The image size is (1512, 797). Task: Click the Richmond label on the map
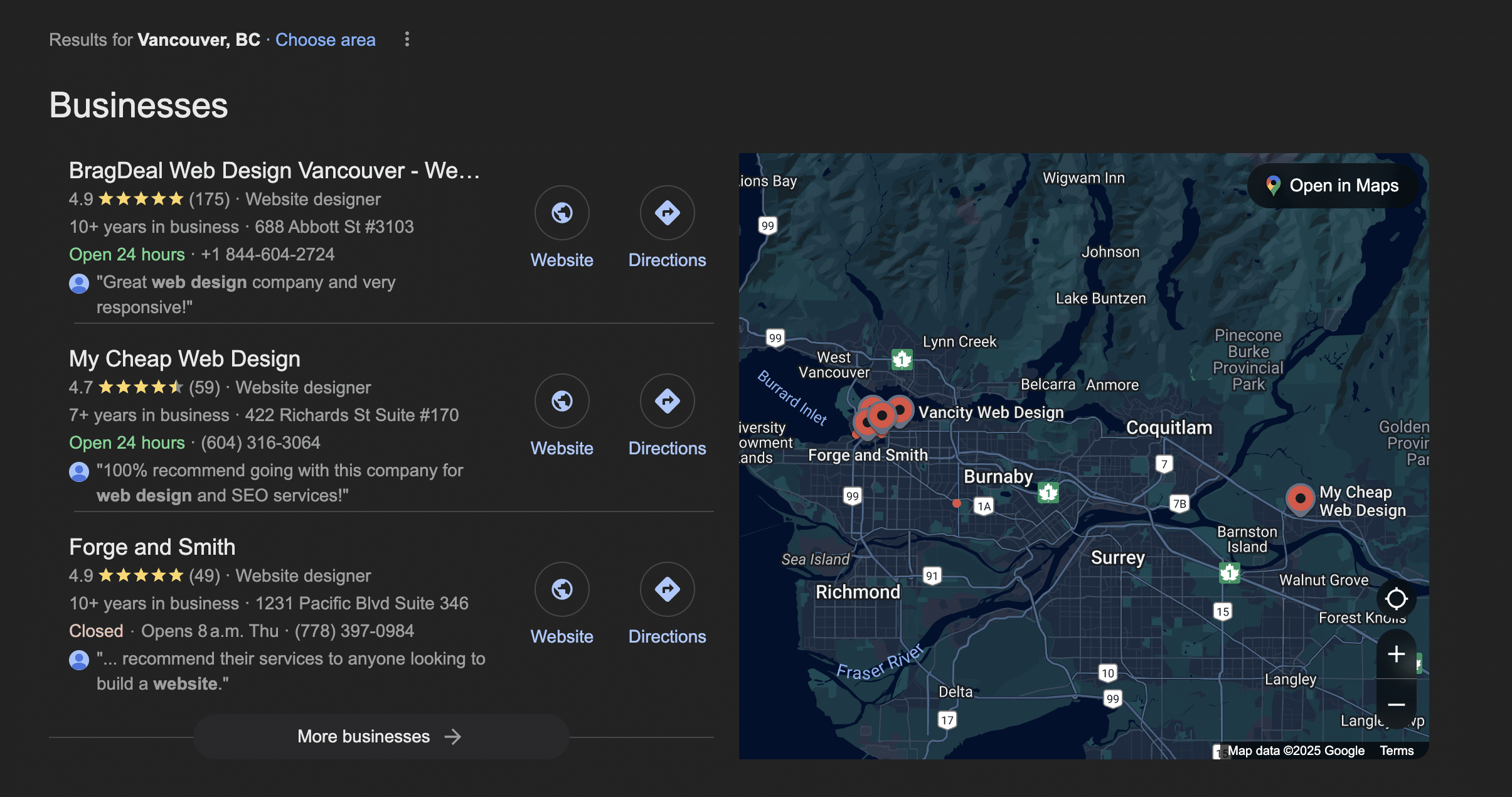pyautogui.click(x=858, y=592)
